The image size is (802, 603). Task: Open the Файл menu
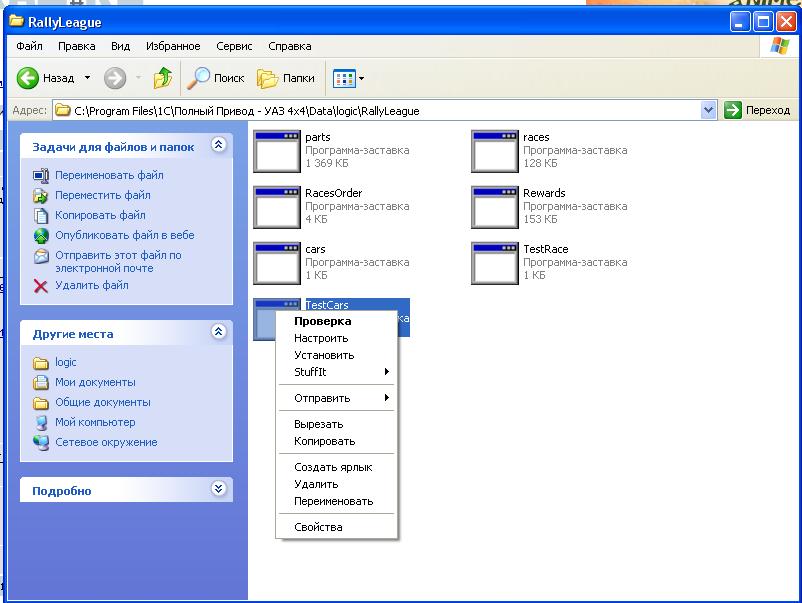[x=29, y=46]
